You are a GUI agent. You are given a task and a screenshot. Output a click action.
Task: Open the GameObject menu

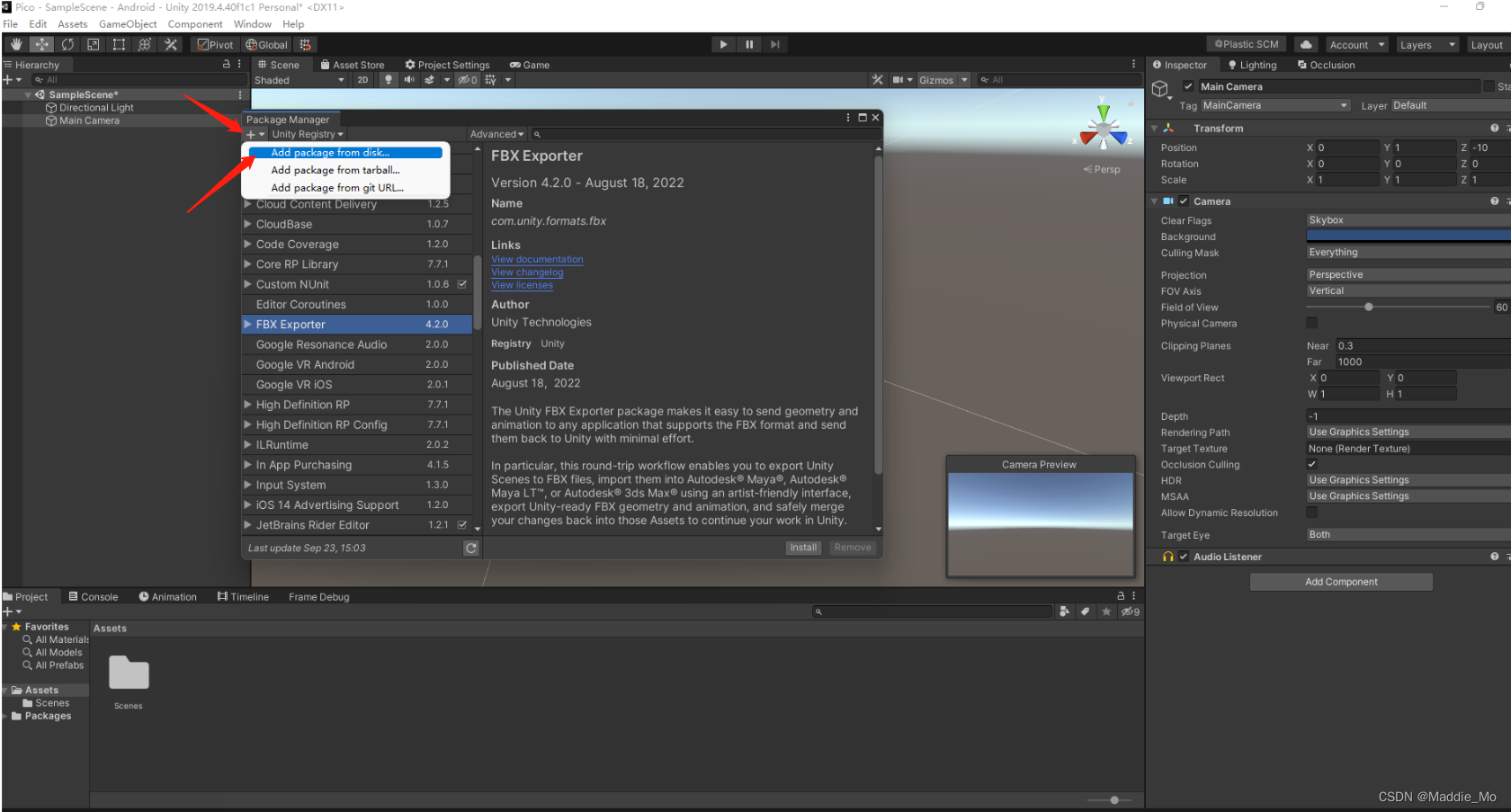pyautogui.click(x=128, y=24)
